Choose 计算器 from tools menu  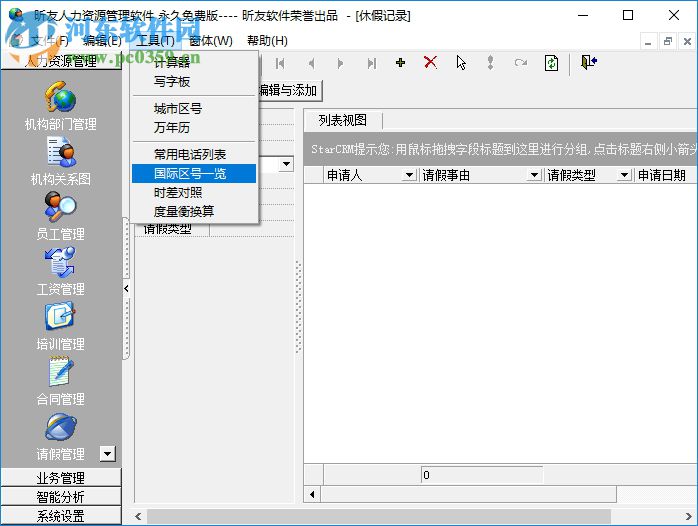pos(194,62)
